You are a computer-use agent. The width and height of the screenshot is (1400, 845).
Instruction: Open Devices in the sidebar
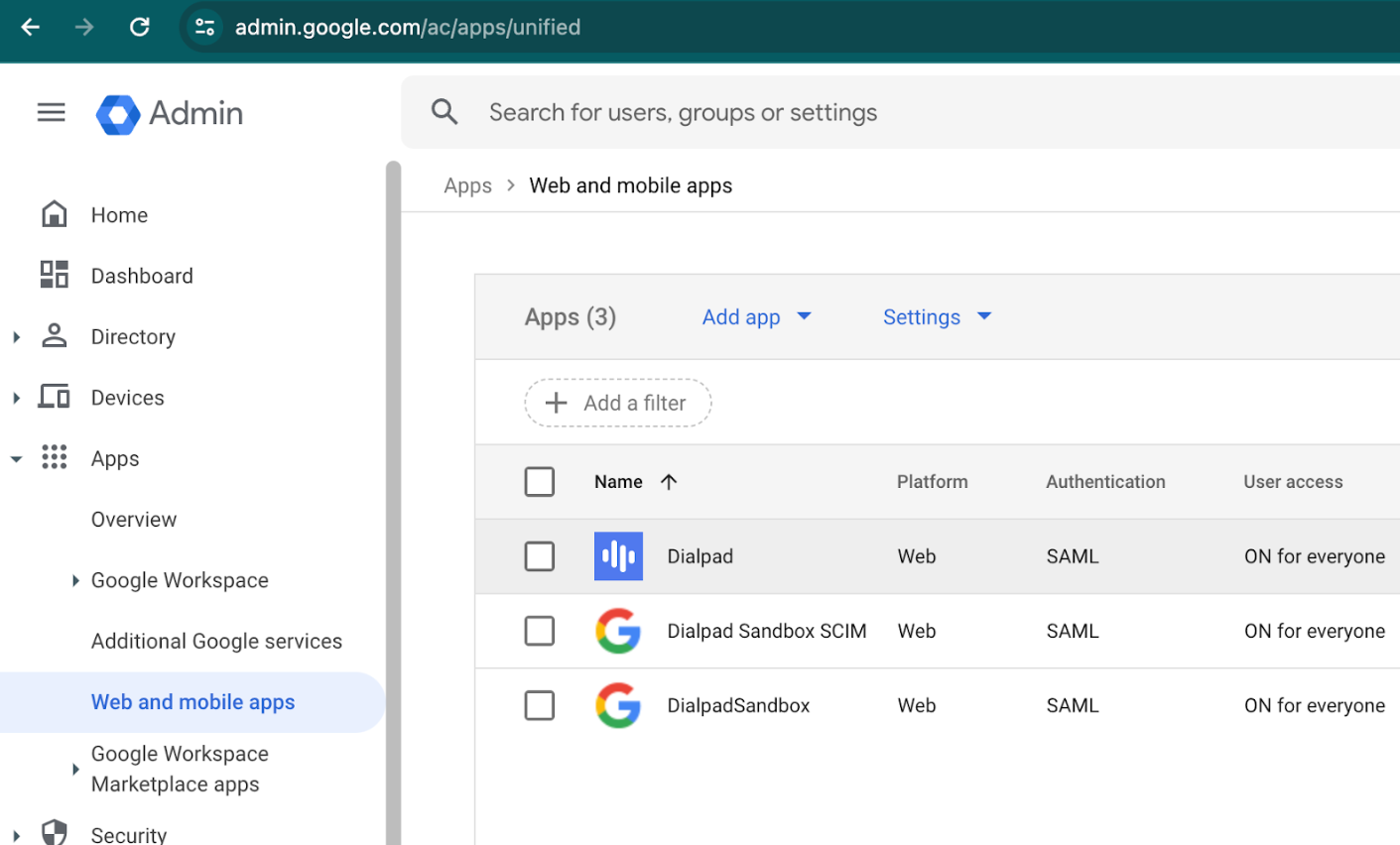click(127, 398)
